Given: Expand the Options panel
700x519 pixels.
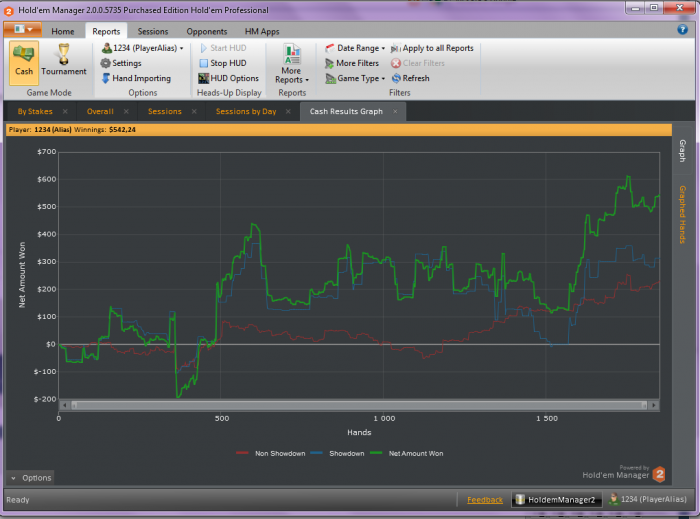Looking at the screenshot, I should (x=30, y=478).
